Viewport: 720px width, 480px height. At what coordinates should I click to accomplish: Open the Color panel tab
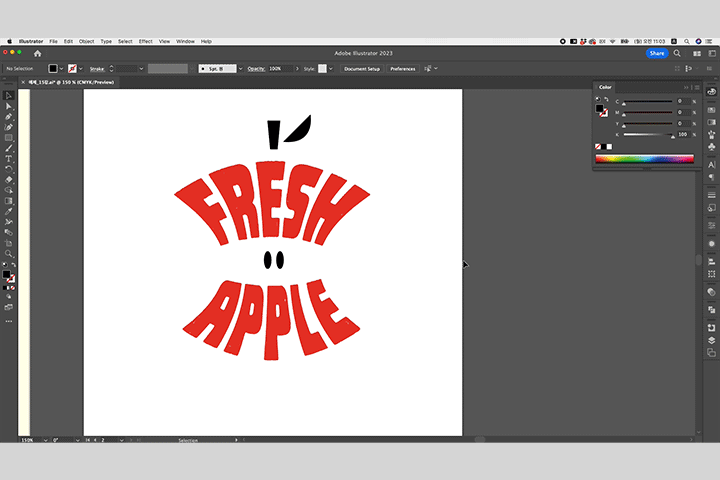(605, 87)
